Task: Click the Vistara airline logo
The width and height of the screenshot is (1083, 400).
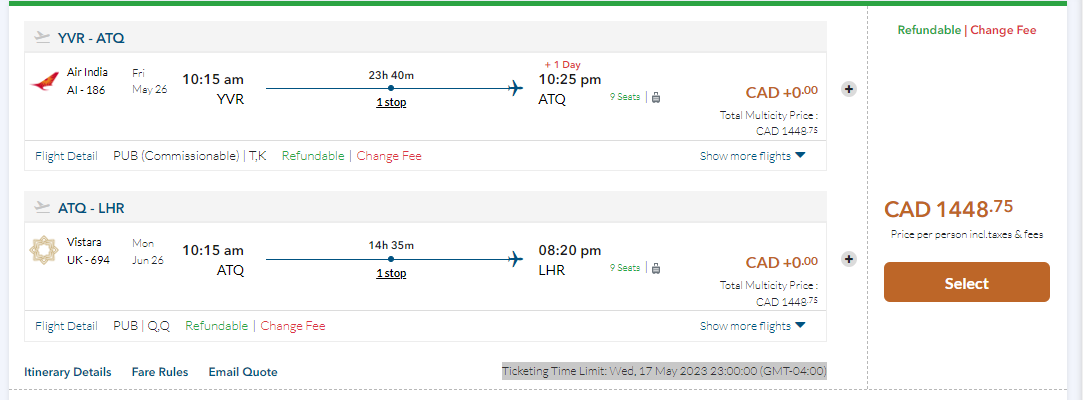Action: pos(45,251)
